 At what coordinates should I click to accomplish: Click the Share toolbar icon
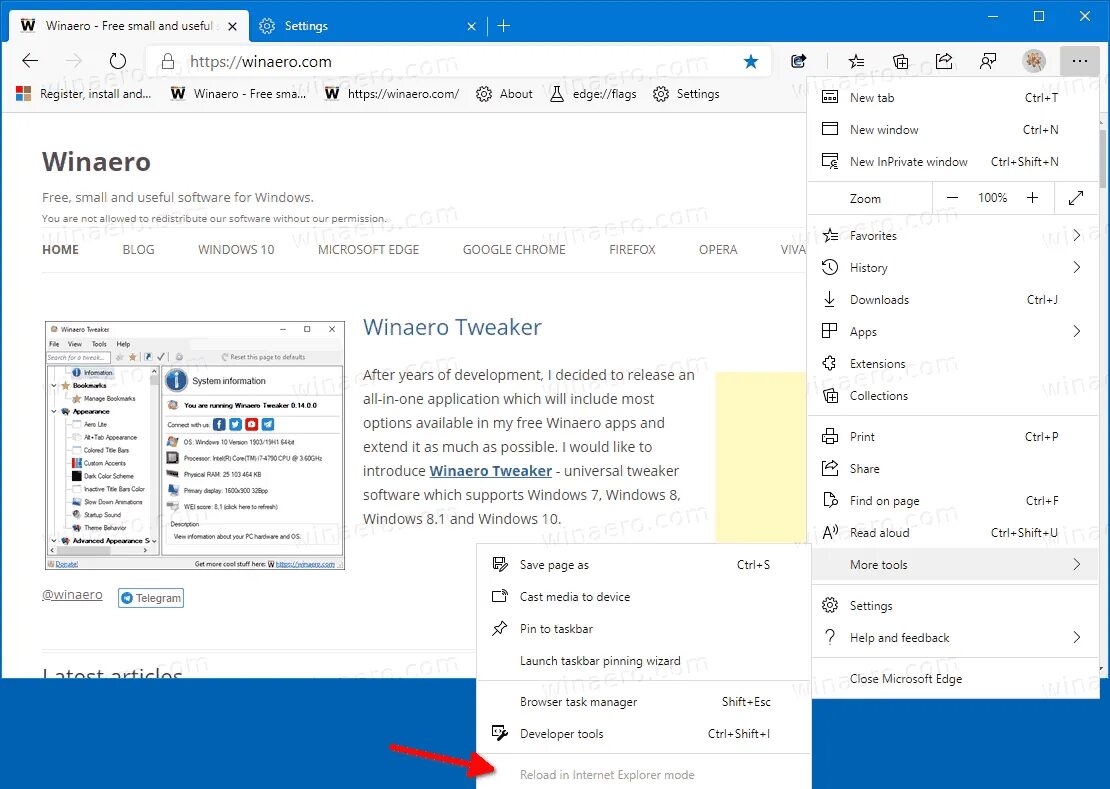click(944, 62)
